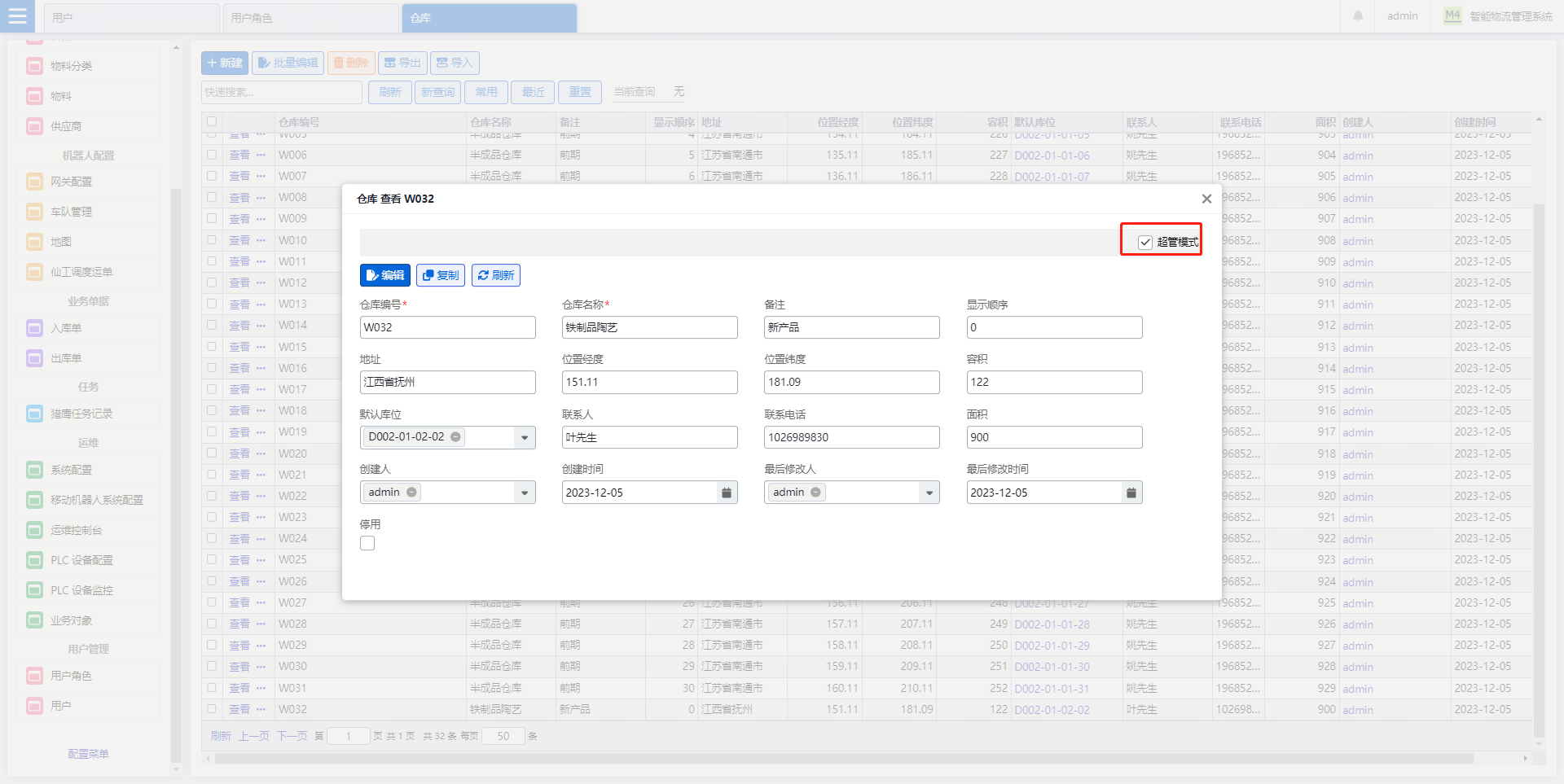Check the 停用 checkbox in dialog
This screenshot has width=1564, height=784.
[x=367, y=543]
